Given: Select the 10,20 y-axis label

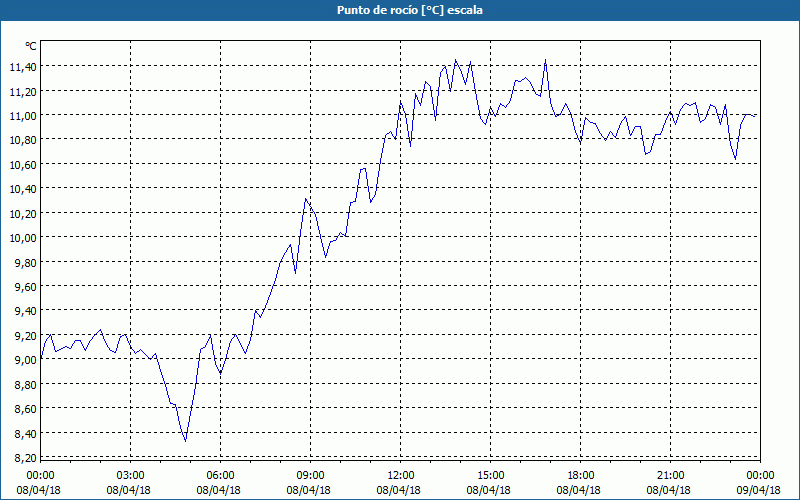Looking at the screenshot, I should tap(23, 213).
